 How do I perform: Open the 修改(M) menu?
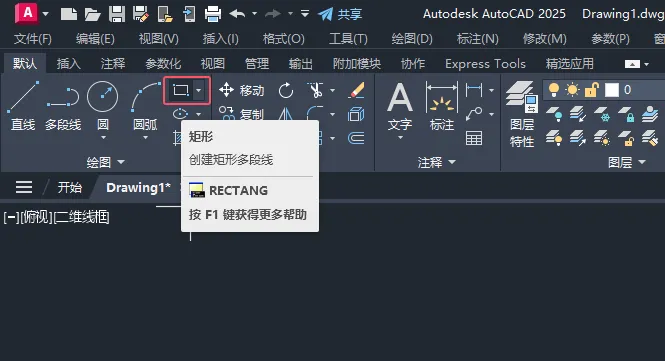545,39
